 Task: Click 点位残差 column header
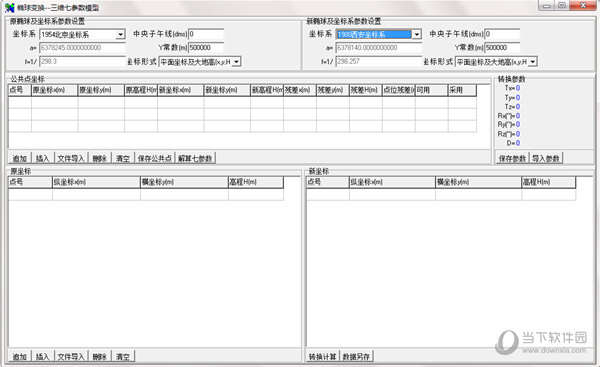tap(399, 90)
